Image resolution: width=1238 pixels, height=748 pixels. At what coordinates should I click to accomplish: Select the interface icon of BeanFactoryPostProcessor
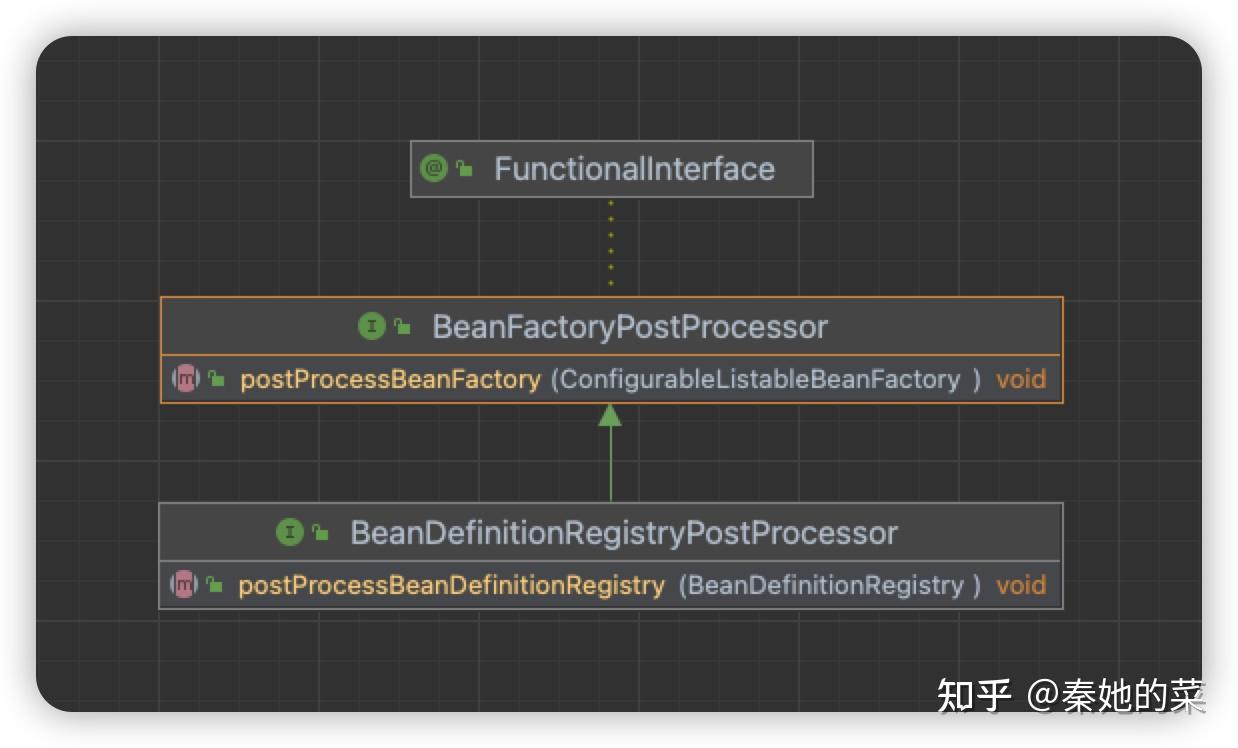[x=371, y=326]
